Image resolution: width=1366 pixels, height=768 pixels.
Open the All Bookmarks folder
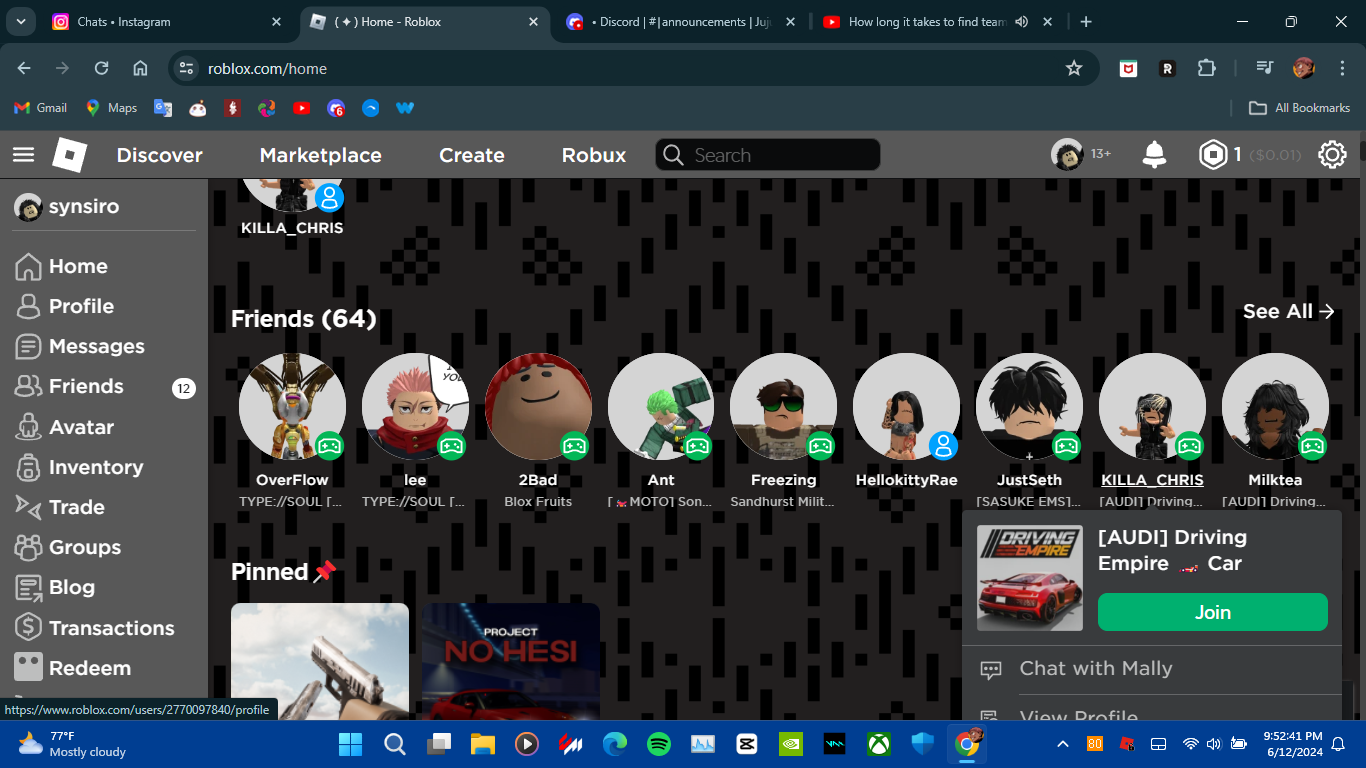click(1300, 108)
